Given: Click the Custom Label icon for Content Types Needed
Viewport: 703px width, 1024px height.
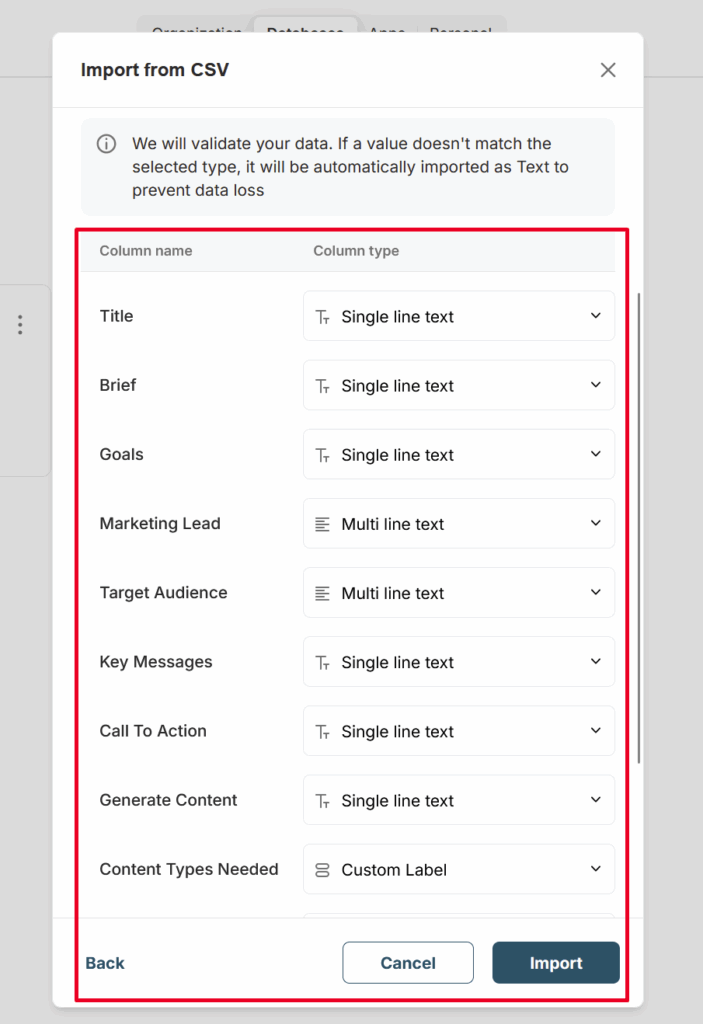Looking at the screenshot, I should pyautogui.click(x=322, y=870).
